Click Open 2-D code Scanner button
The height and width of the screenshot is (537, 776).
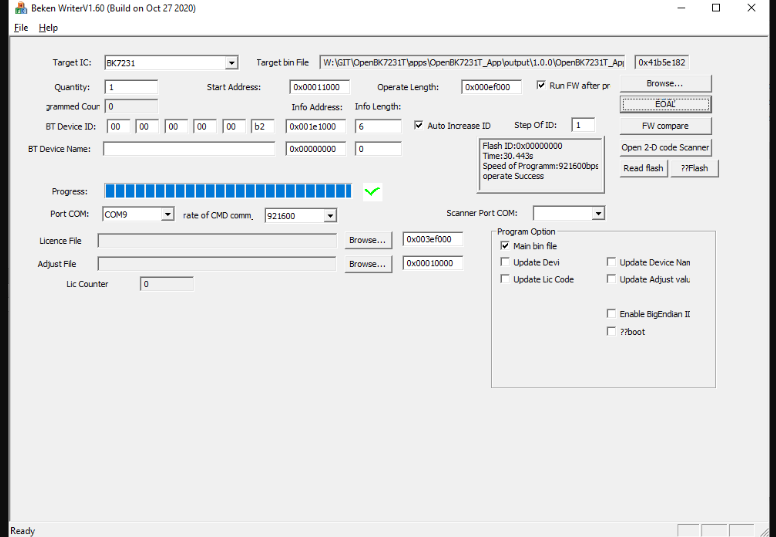coord(665,147)
